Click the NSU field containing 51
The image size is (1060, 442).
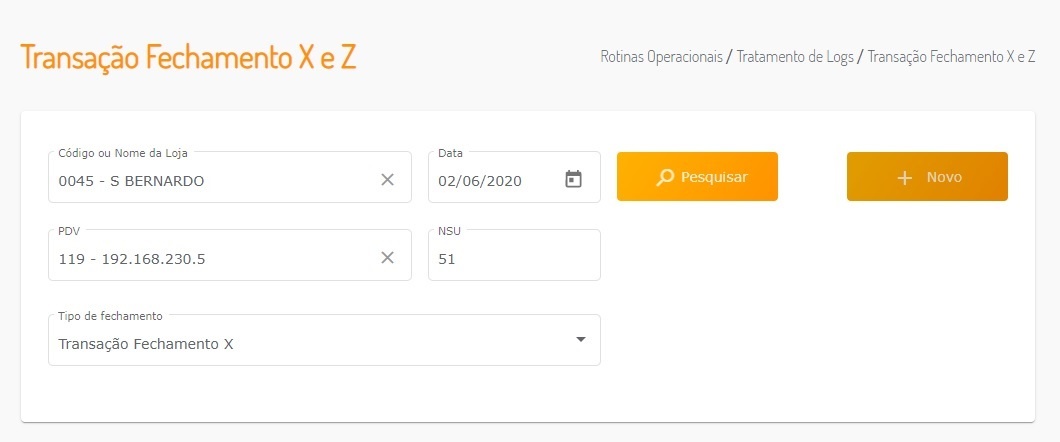click(513, 259)
